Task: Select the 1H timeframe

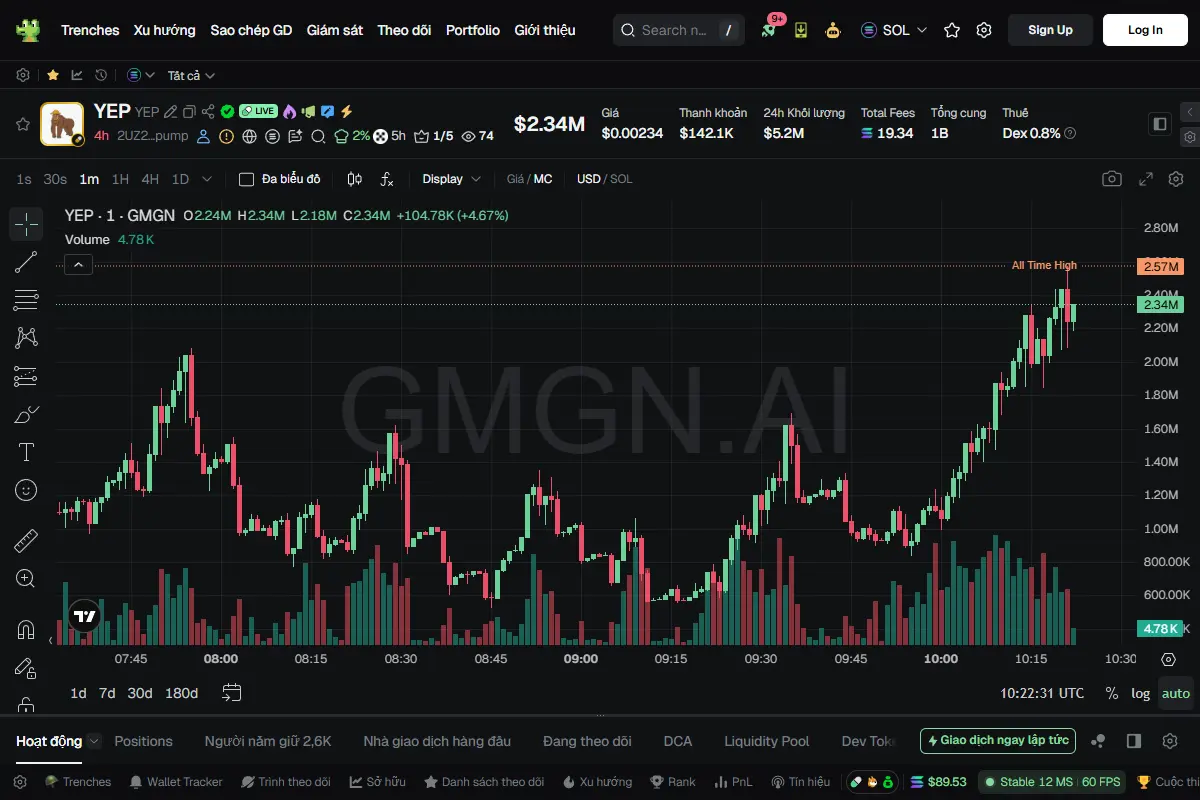Action: 120,179
